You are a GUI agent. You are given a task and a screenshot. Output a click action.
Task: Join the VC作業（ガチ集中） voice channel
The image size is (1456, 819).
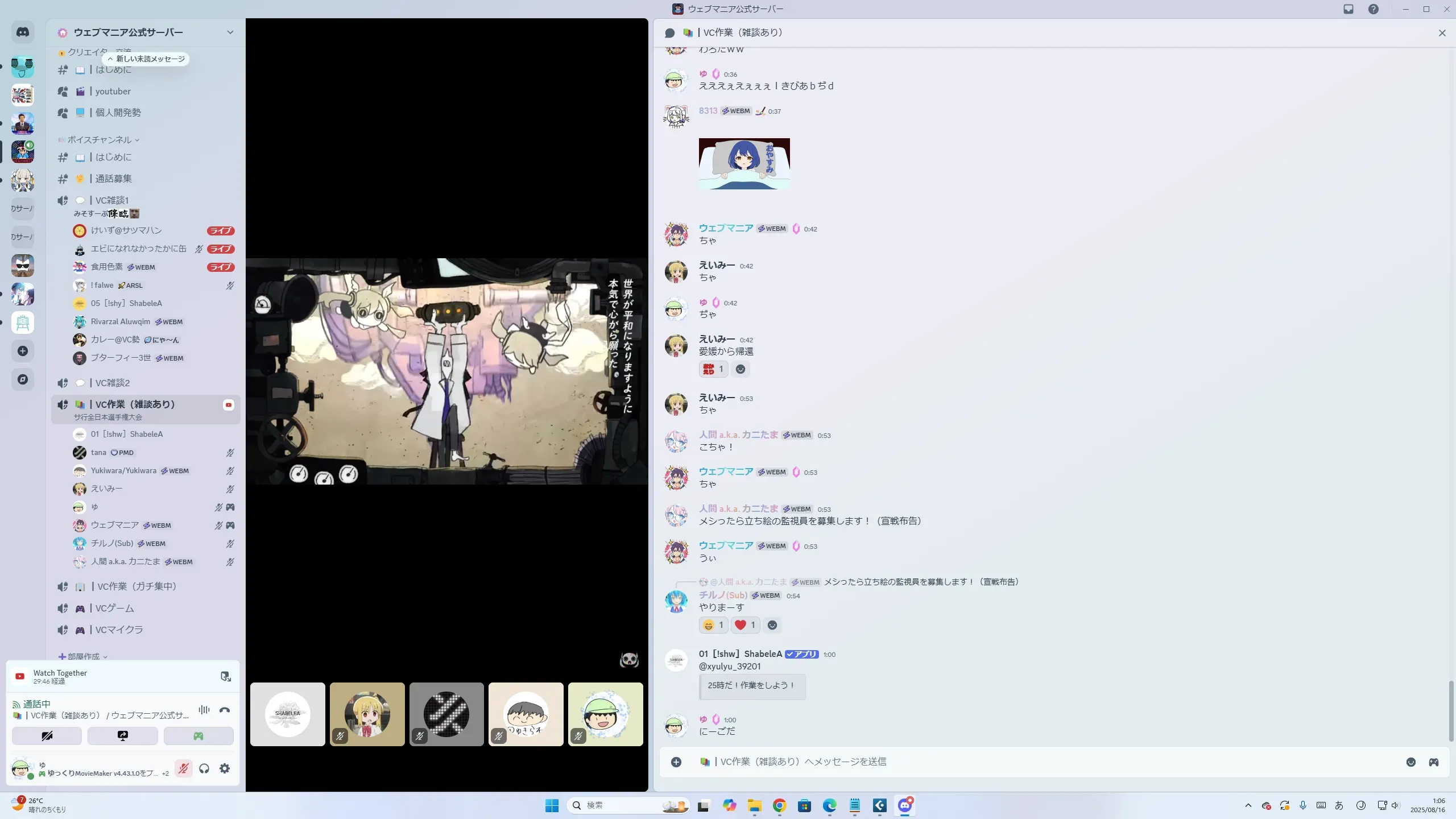(136, 586)
